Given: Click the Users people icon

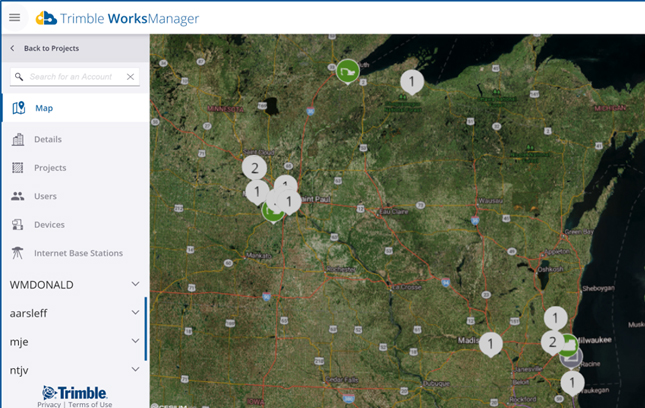Looking at the screenshot, I should pos(18,196).
